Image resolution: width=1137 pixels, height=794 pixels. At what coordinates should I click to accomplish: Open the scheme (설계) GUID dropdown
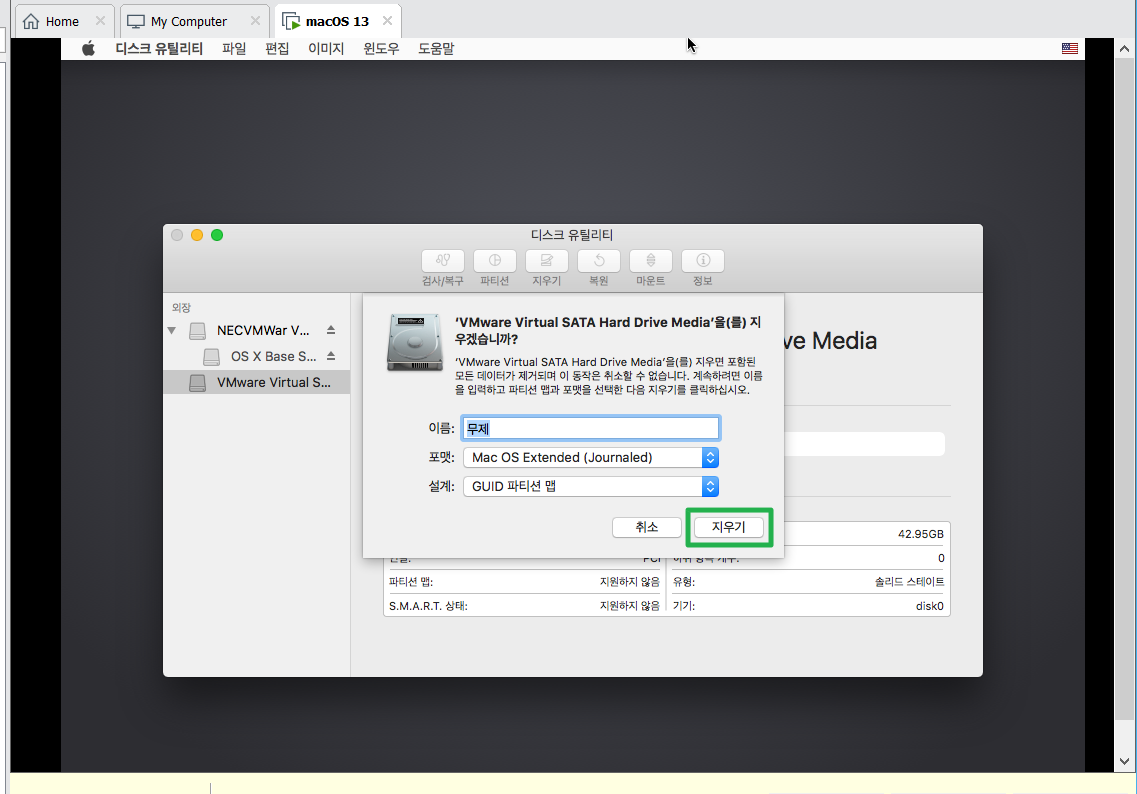pyautogui.click(x=591, y=487)
